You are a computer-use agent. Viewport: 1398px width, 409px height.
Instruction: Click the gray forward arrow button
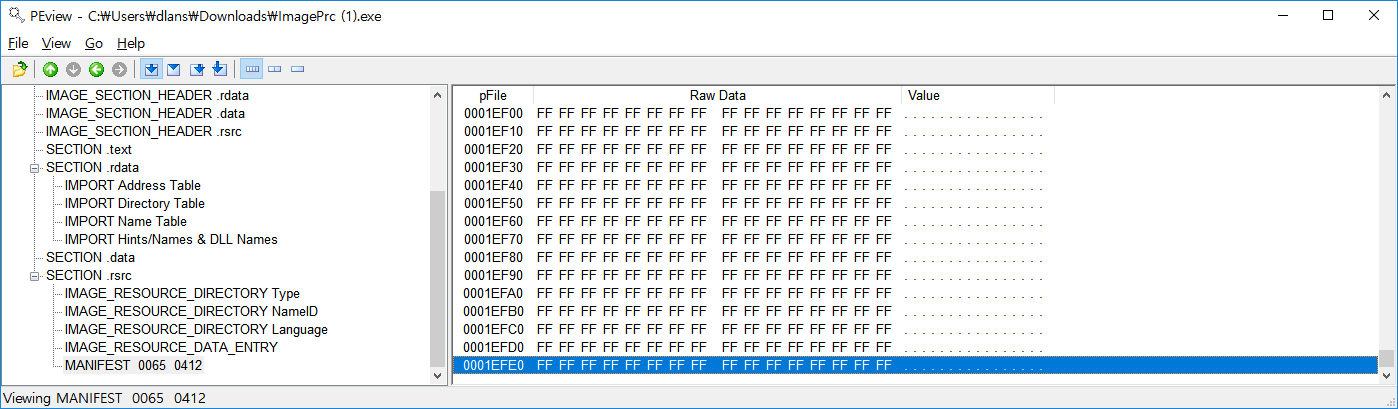(x=119, y=69)
